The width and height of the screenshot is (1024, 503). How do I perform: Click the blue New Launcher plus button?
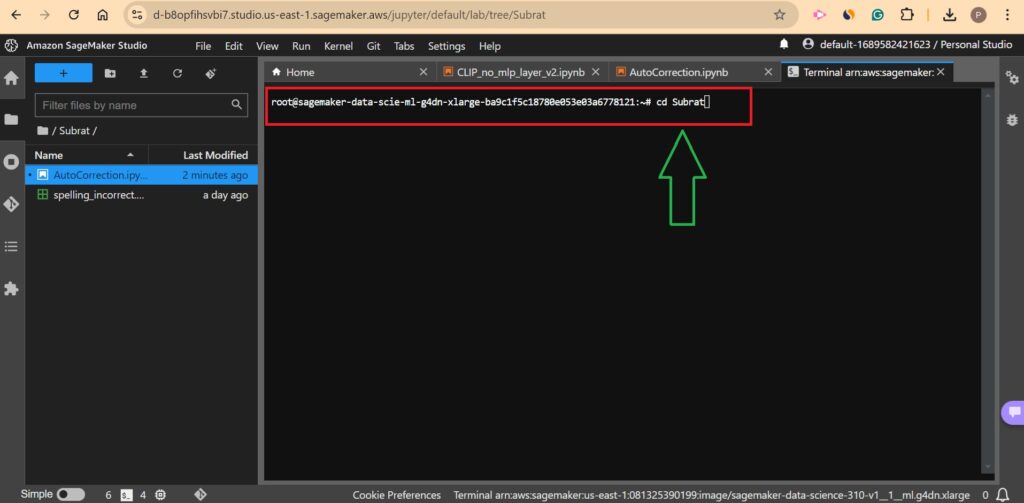click(63, 73)
